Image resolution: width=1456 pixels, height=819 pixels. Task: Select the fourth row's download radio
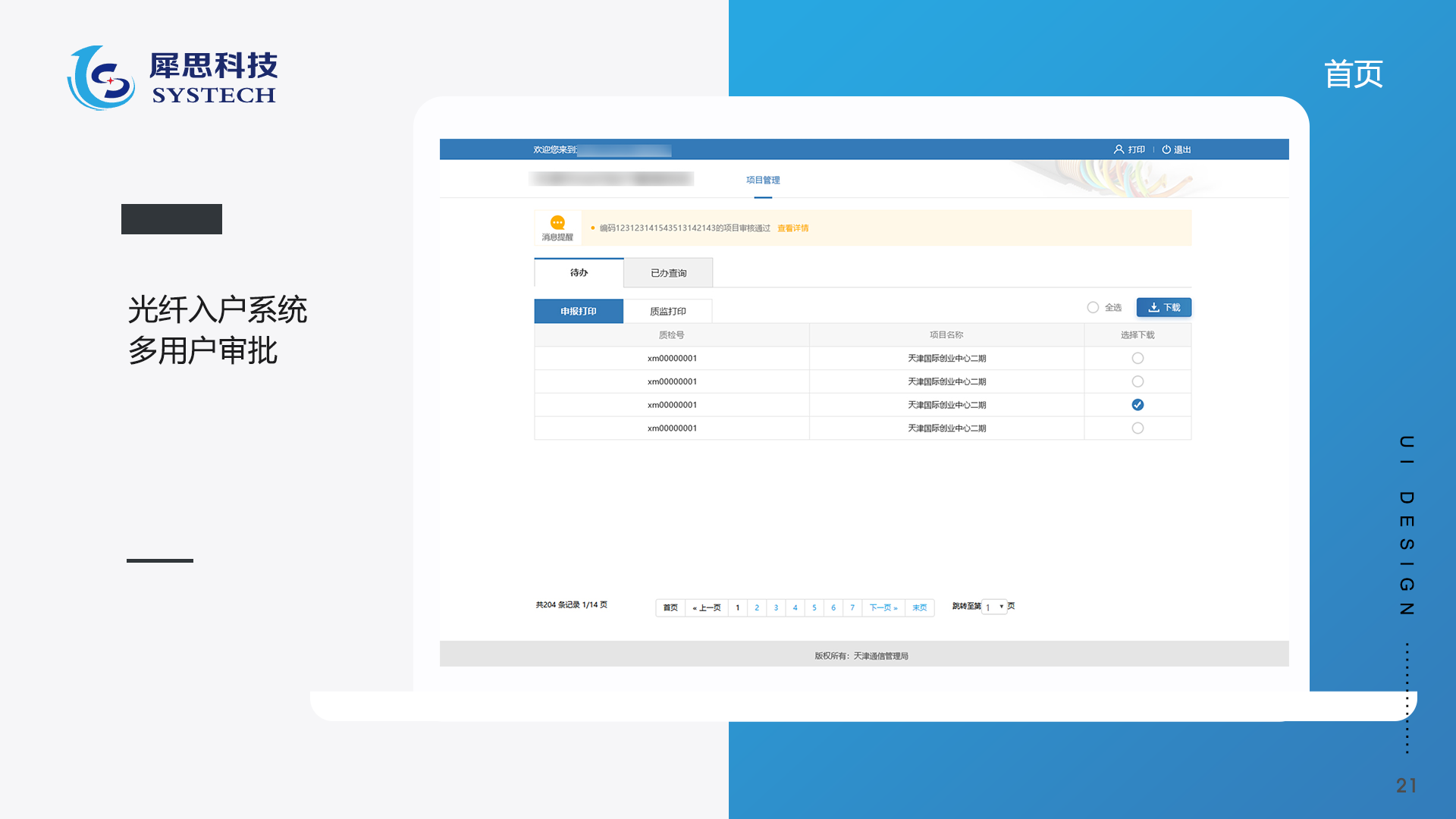coord(1137,428)
